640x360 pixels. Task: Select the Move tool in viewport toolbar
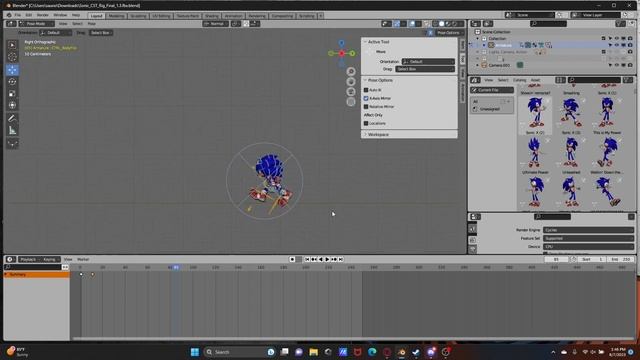(x=12, y=70)
